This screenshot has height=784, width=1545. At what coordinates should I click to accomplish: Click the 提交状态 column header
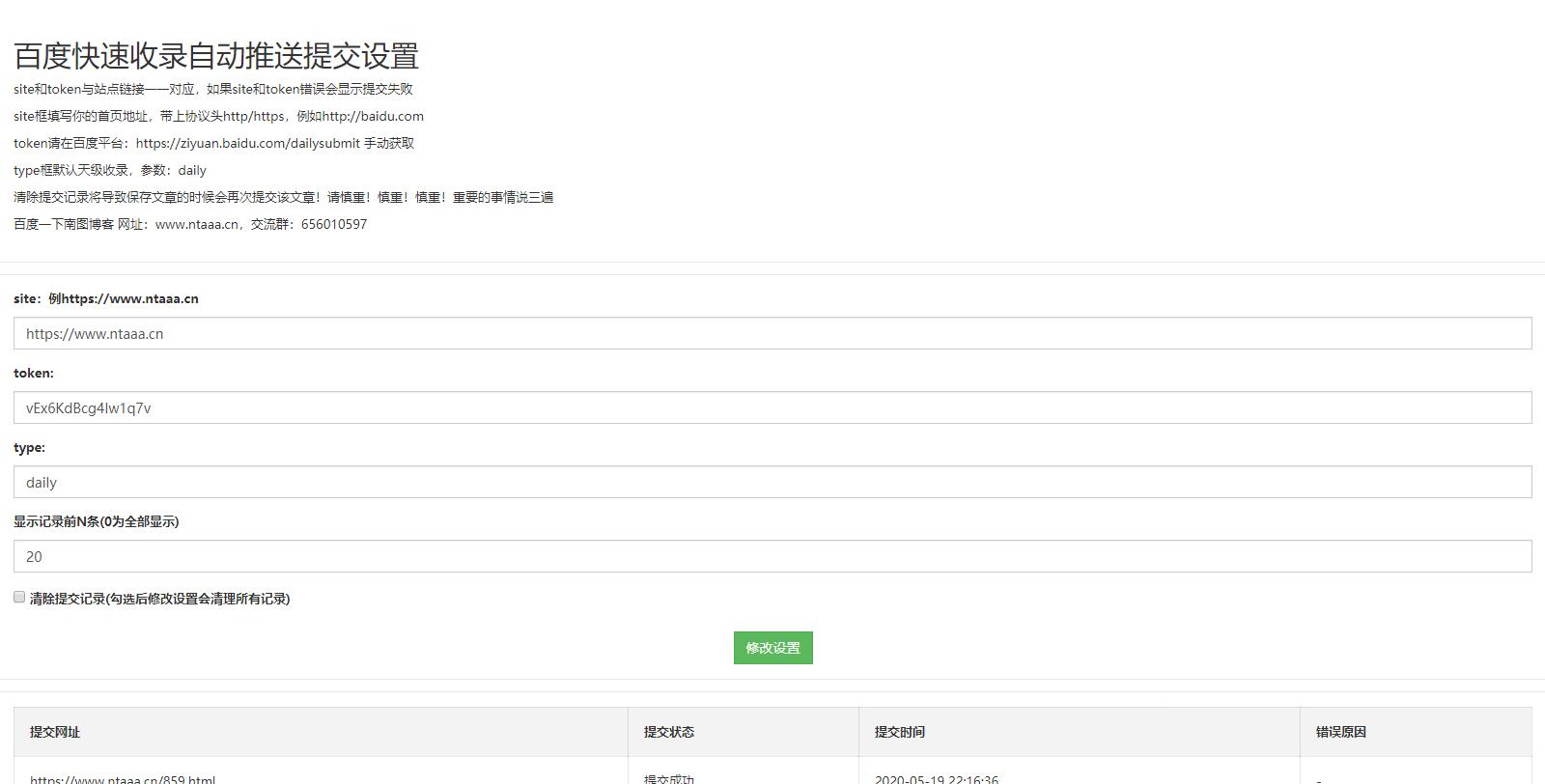669,732
